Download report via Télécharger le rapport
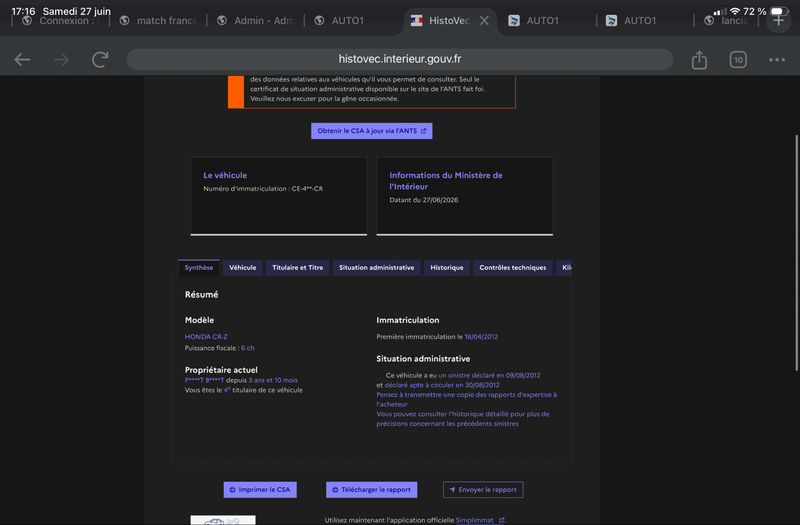 point(371,489)
